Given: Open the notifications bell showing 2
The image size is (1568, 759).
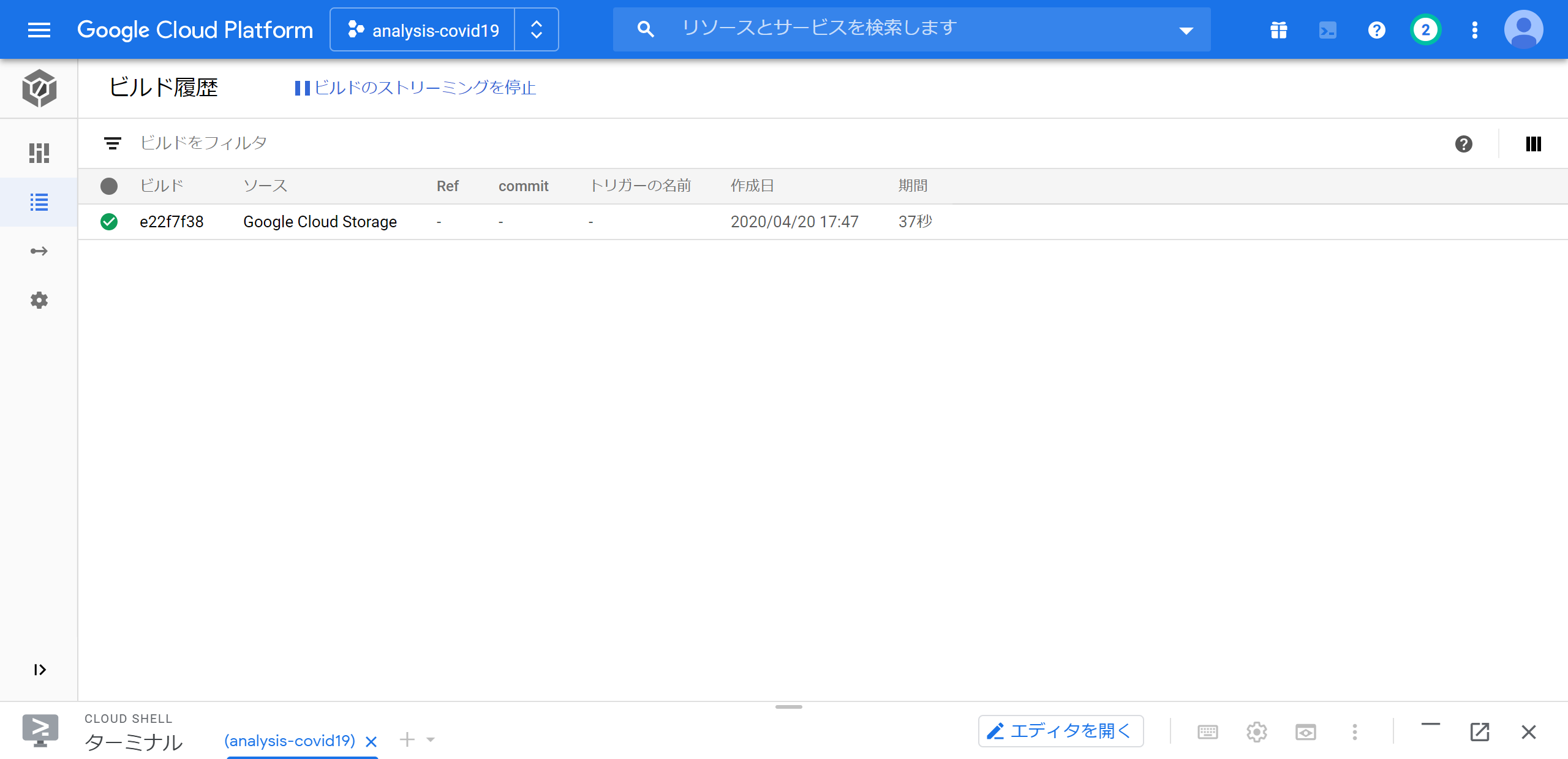Looking at the screenshot, I should [x=1425, y=29].
